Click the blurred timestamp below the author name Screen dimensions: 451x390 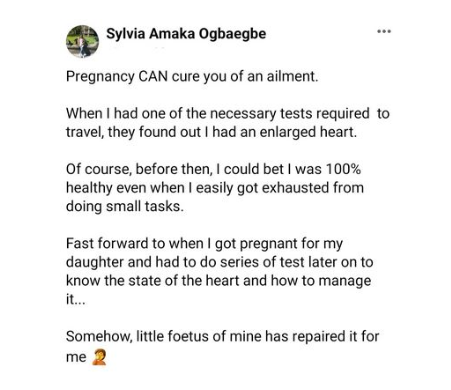(x=137, y=48)
